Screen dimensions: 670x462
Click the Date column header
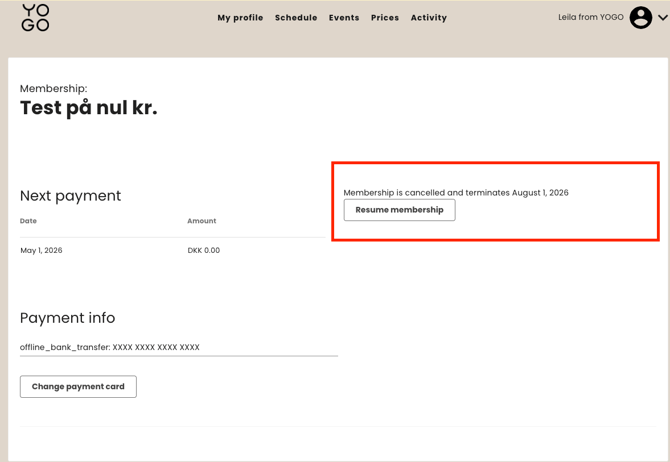[28, 221]
